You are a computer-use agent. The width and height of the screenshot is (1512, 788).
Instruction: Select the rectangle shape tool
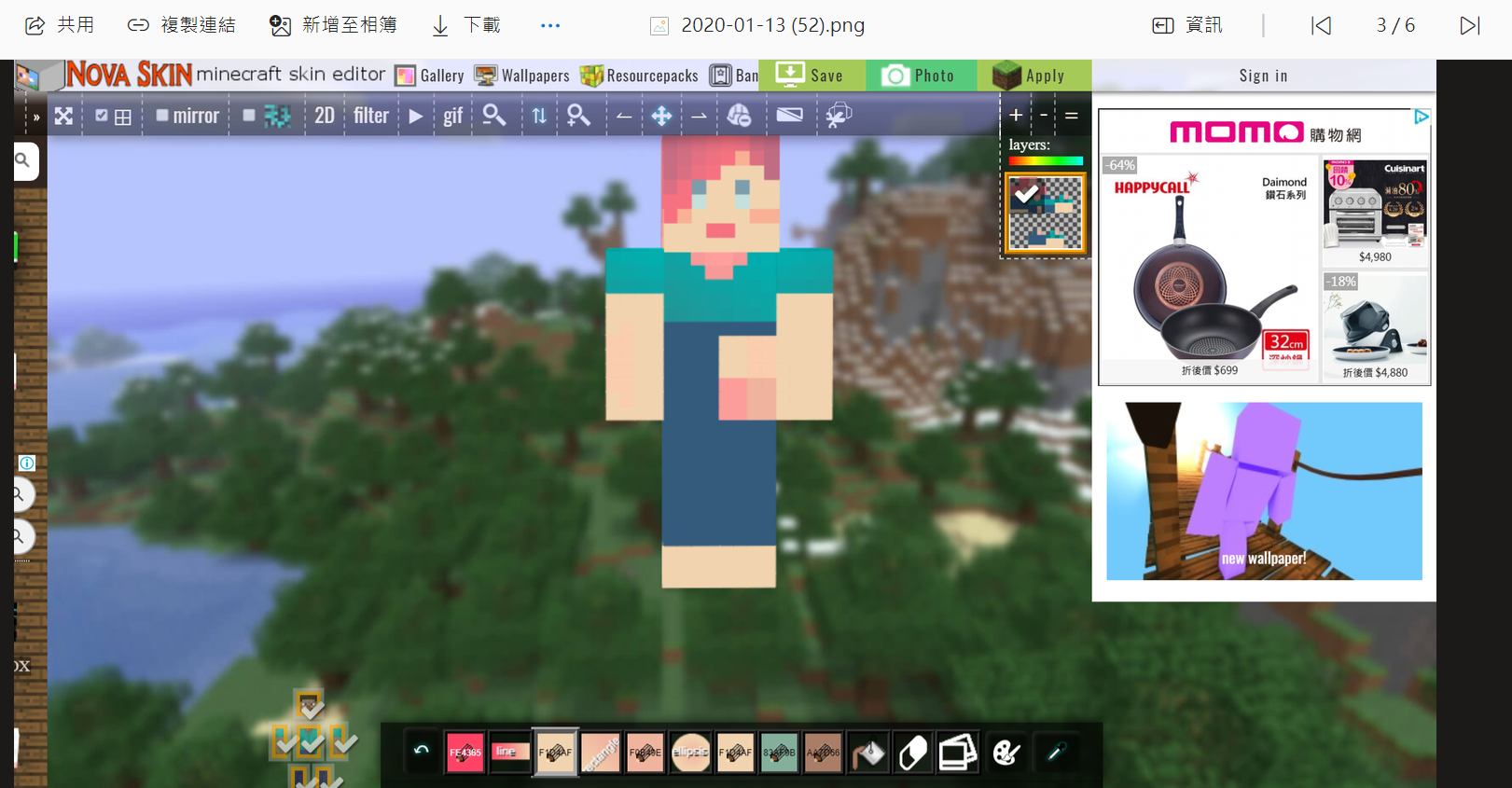[601, 753]
